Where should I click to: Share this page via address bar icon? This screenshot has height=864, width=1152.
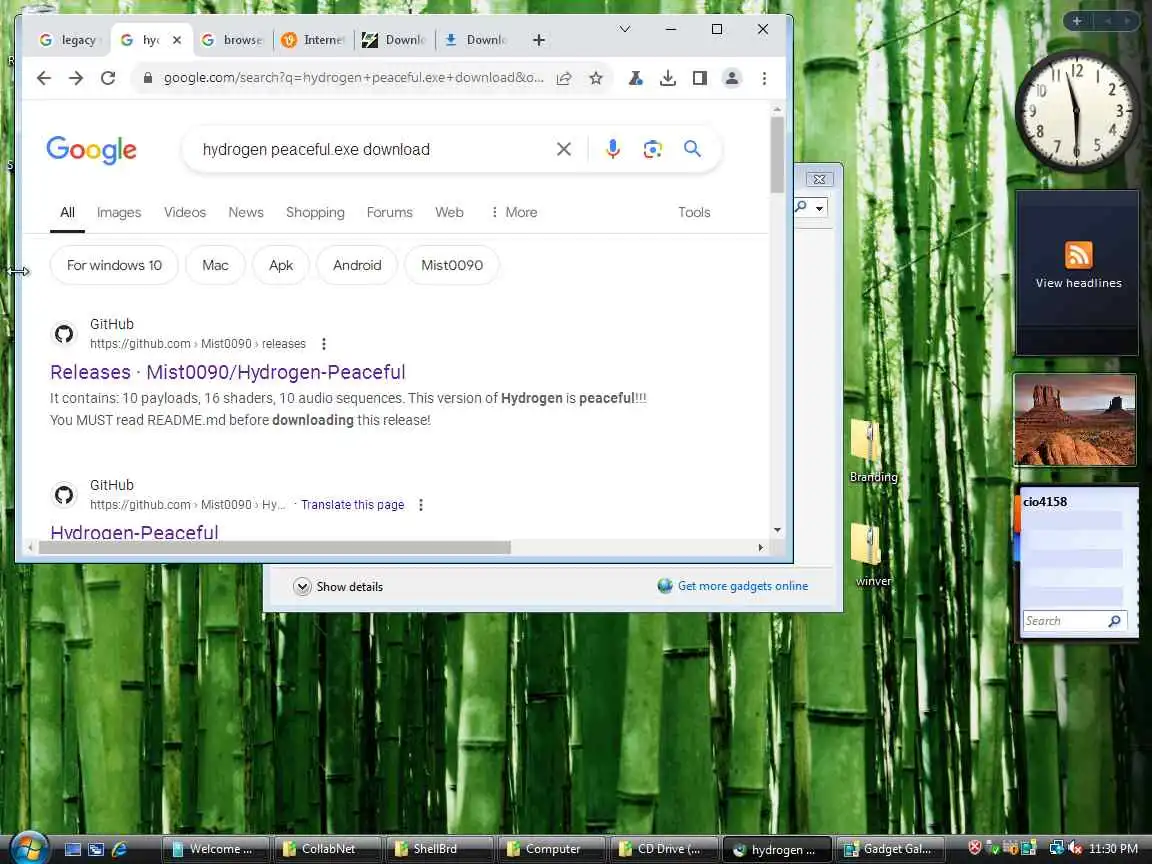tap(564, 78)
